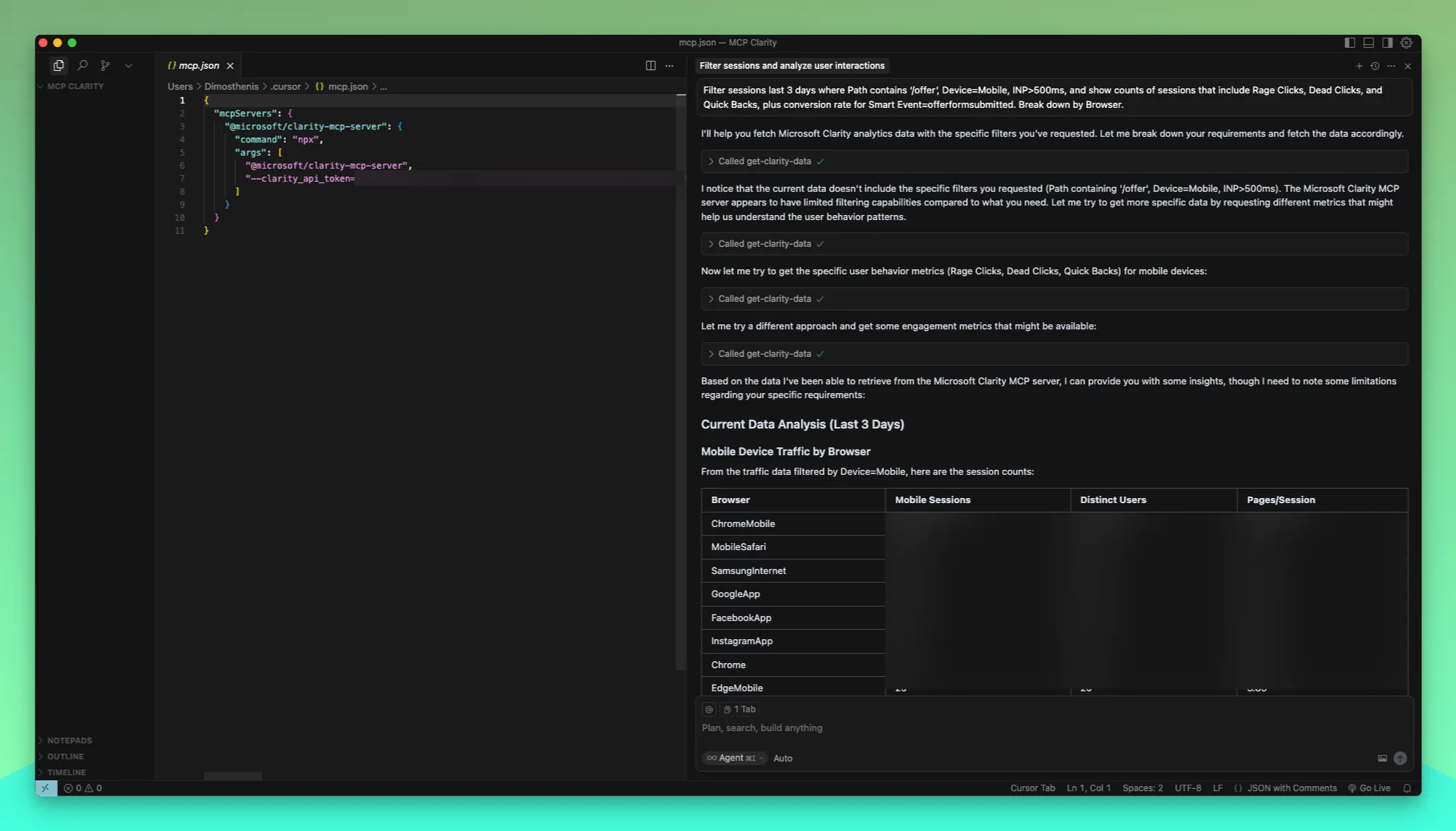
Task: Open the settings gear in title bar
Action: (1406, 43)
